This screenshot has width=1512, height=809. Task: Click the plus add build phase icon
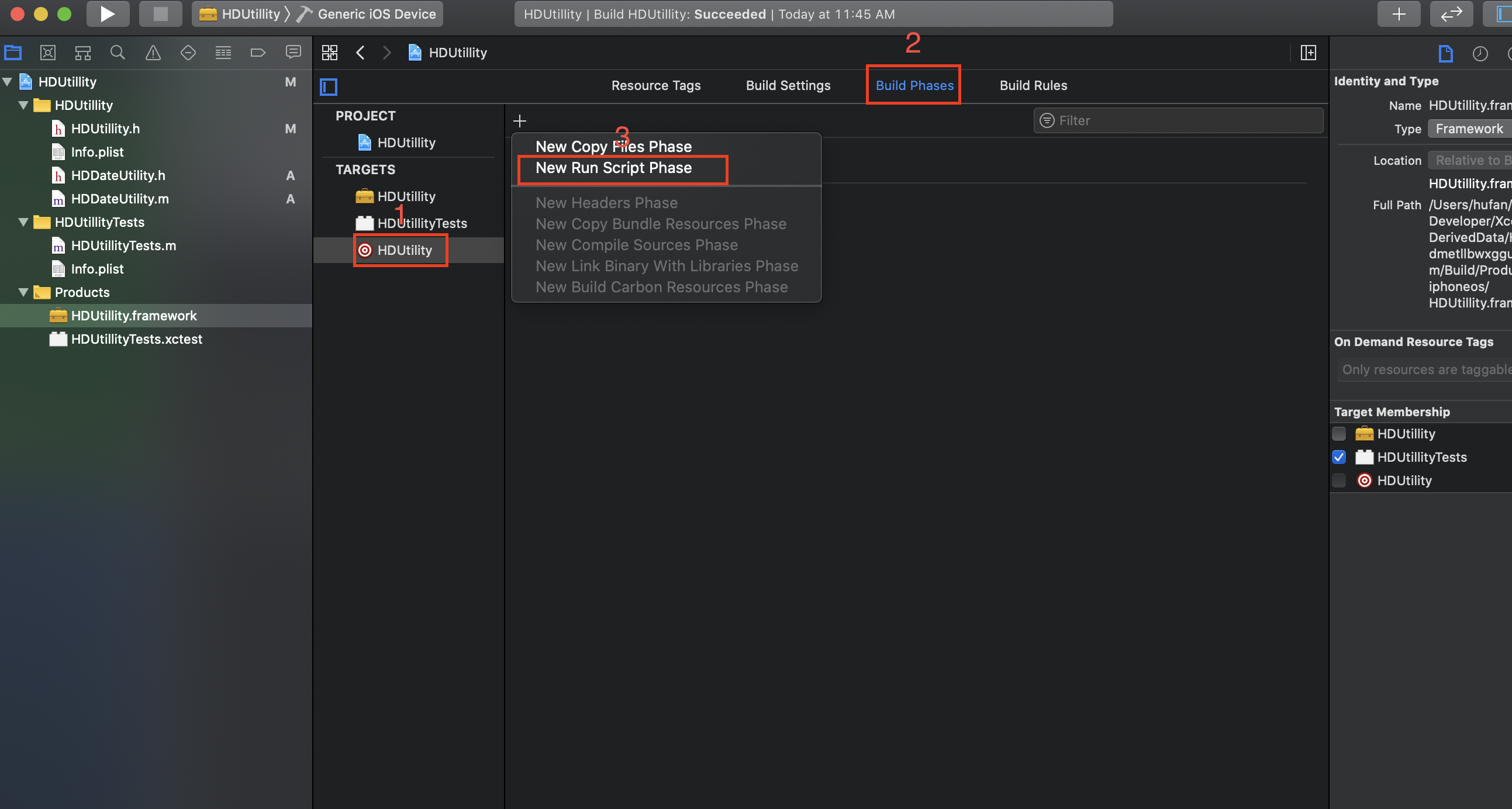tap(519, 121)
